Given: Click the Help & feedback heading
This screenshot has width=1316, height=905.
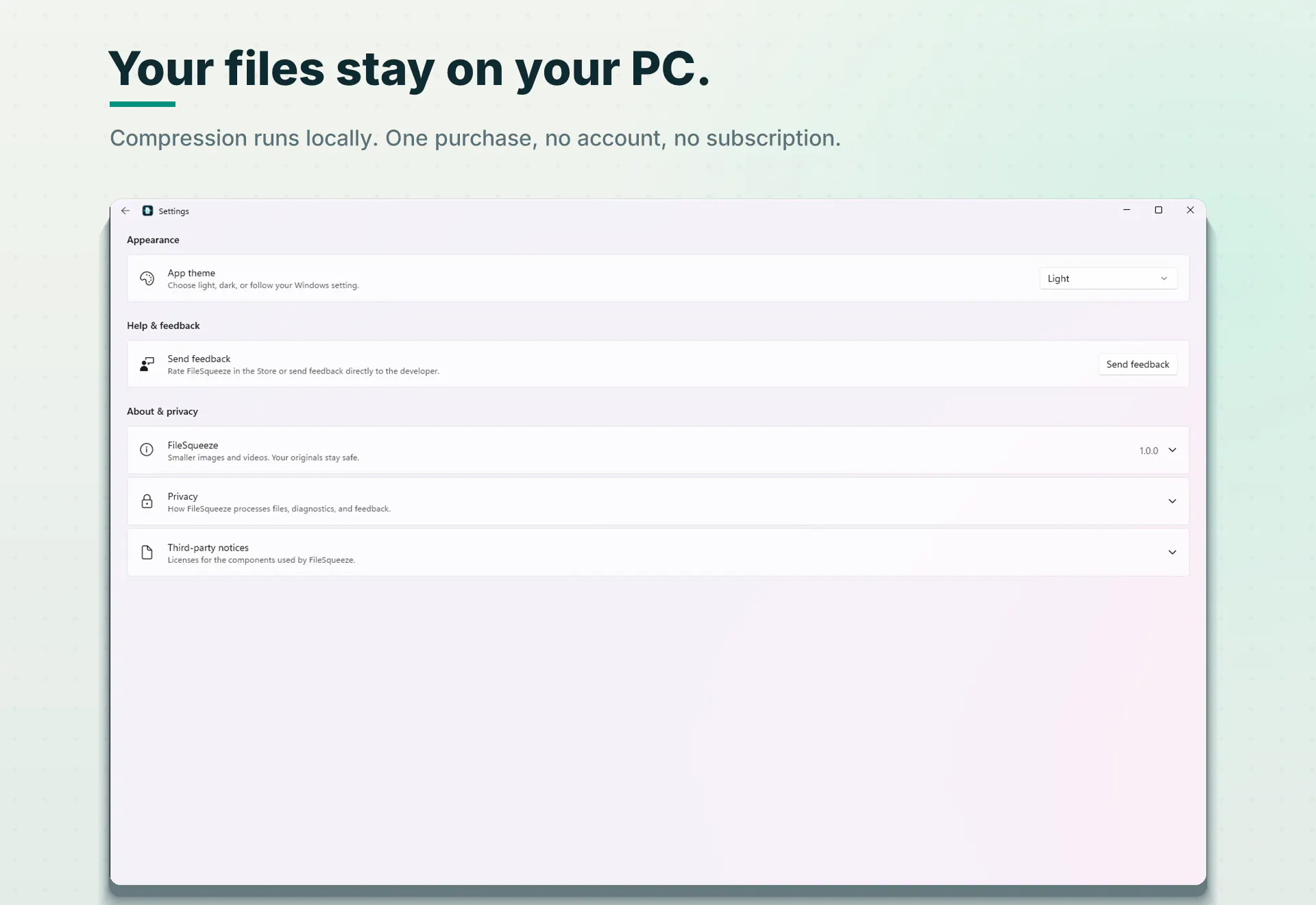Looking at the screenshot, I should coord(163,326).
